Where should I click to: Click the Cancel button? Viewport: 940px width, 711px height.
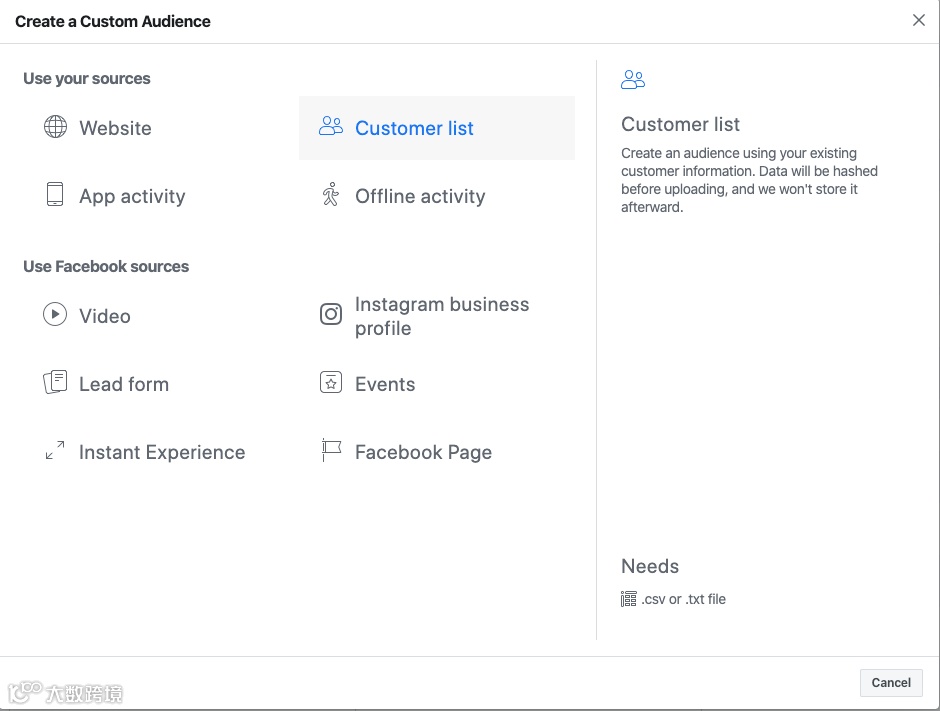coord(891,683)
